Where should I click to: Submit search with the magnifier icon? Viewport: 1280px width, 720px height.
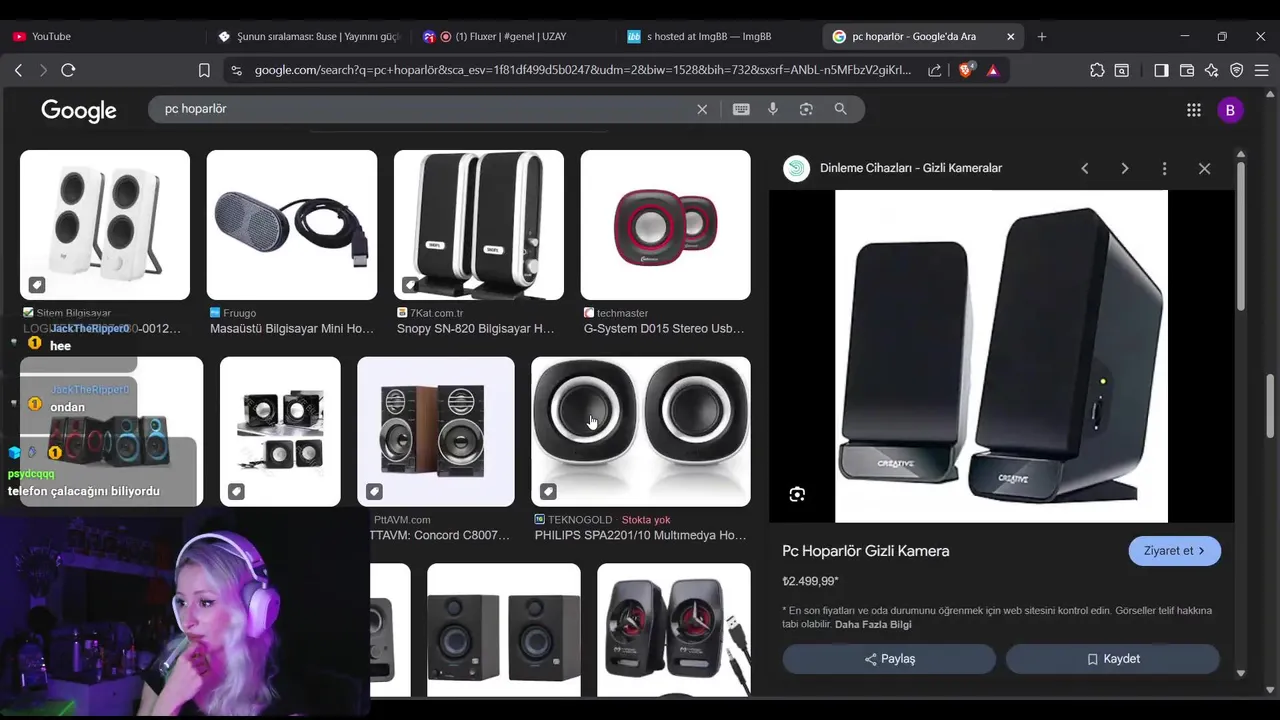click(x=840, y=109)
